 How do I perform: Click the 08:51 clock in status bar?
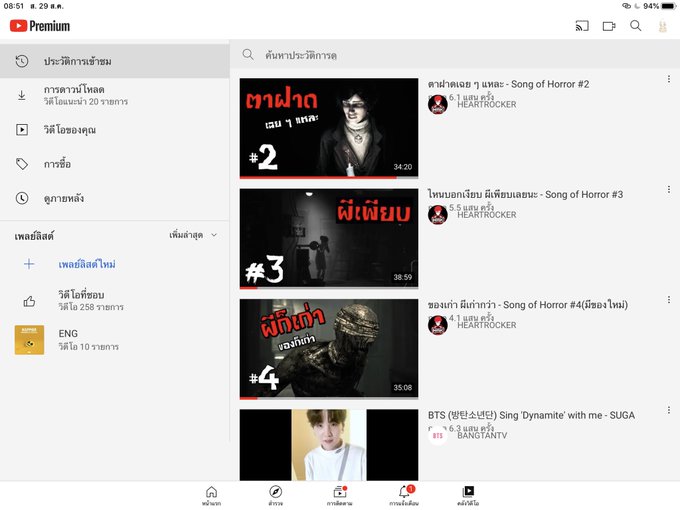[13, 6]
